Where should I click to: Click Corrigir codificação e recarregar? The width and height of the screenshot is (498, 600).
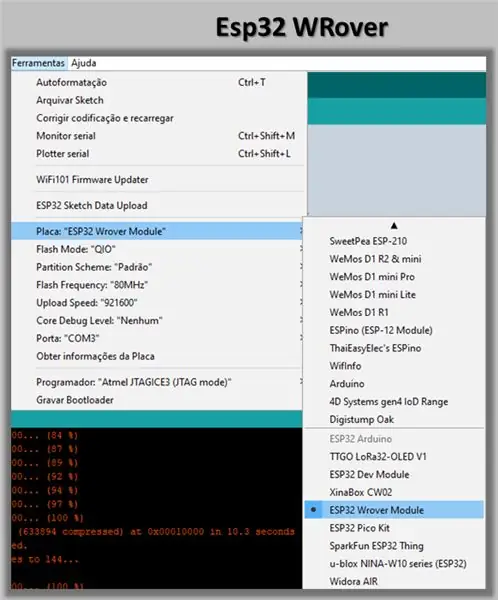(157, 118)
